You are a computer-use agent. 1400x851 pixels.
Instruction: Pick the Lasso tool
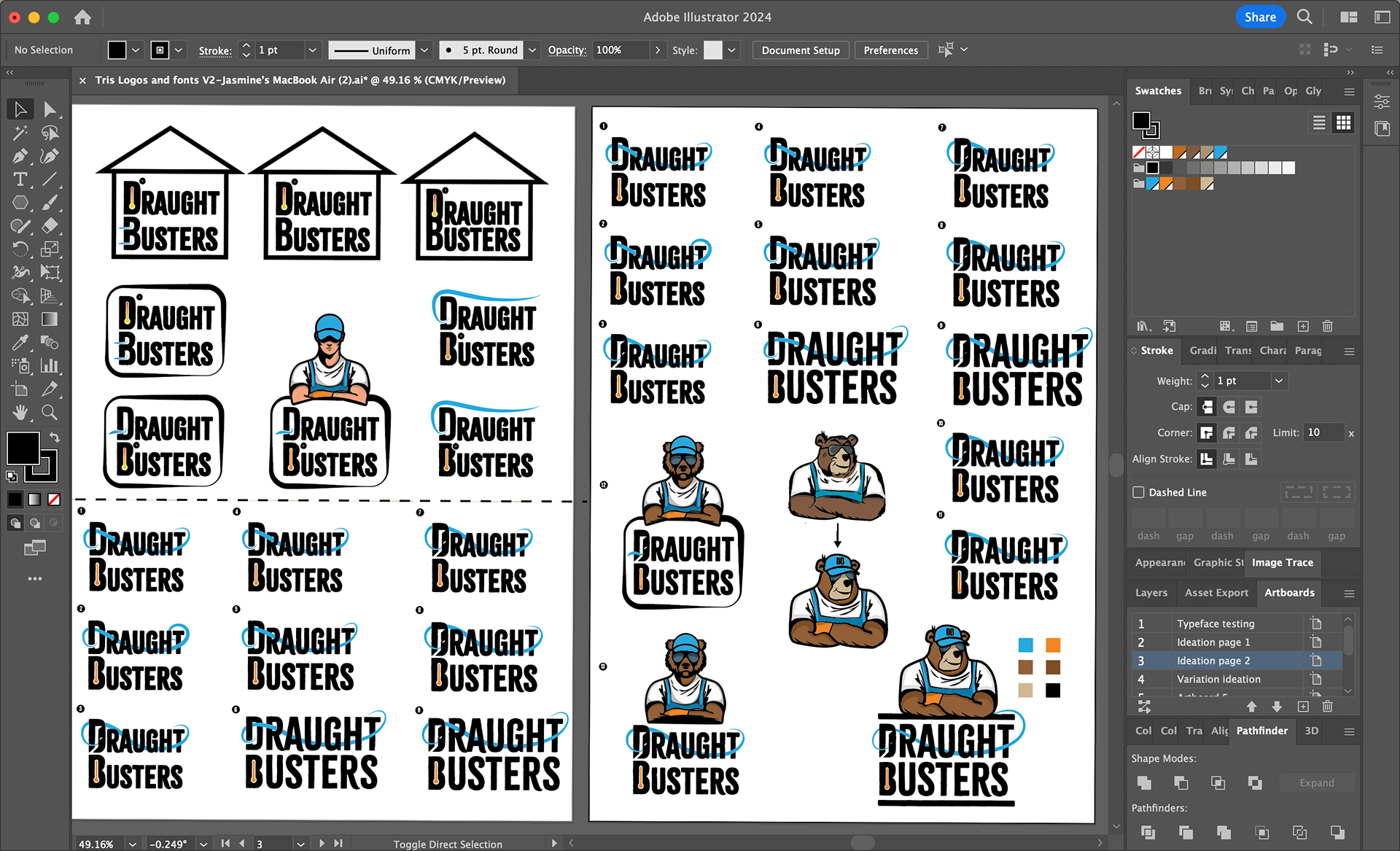point(50,133)
